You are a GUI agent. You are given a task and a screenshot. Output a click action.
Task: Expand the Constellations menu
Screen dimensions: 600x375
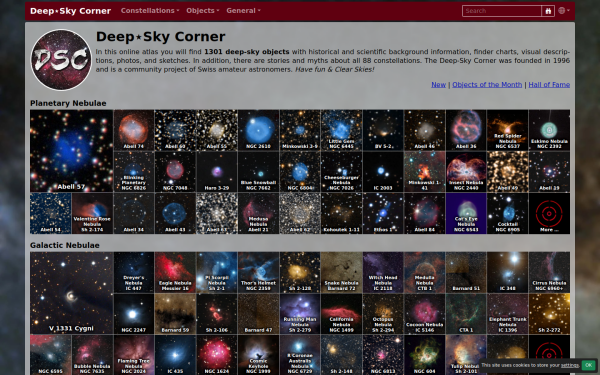point(150,11)
